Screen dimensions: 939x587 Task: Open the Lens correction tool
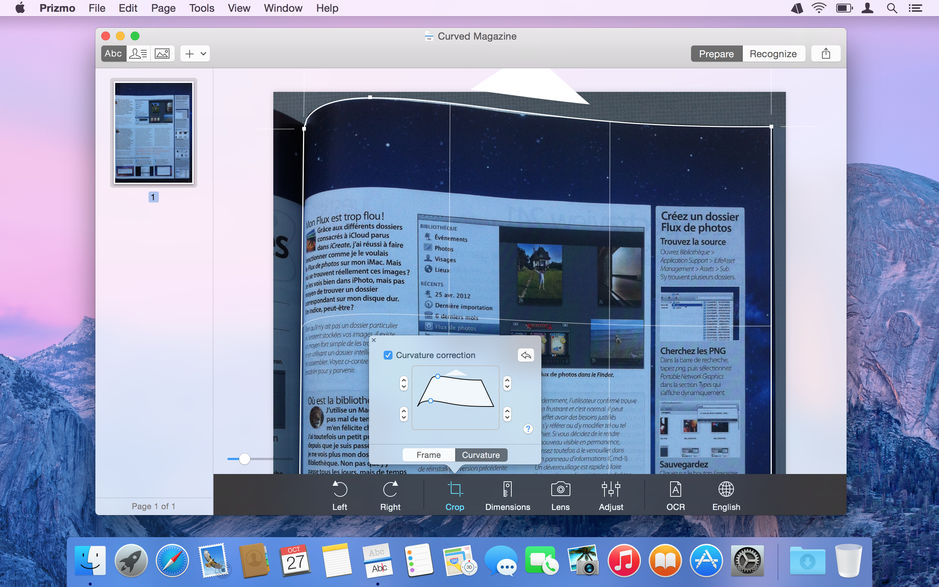[560, 495]
